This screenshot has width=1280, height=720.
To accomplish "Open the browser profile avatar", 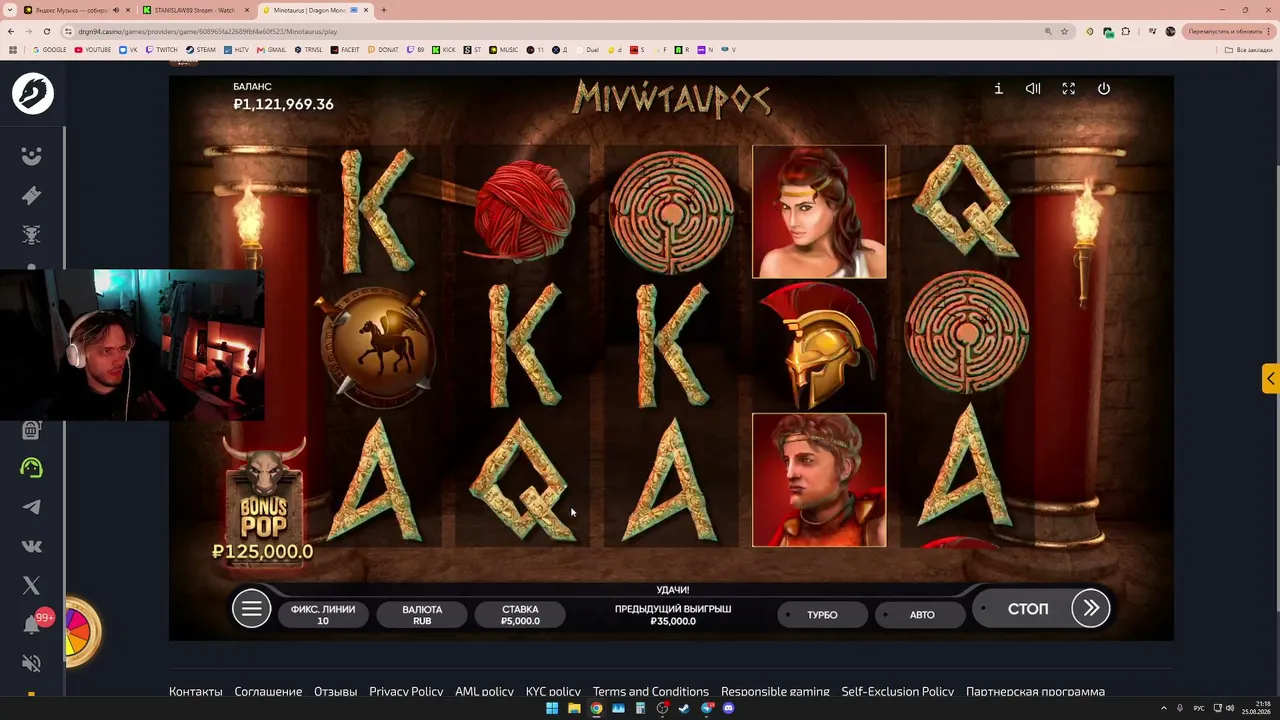I will click(x=1170, y=32).
